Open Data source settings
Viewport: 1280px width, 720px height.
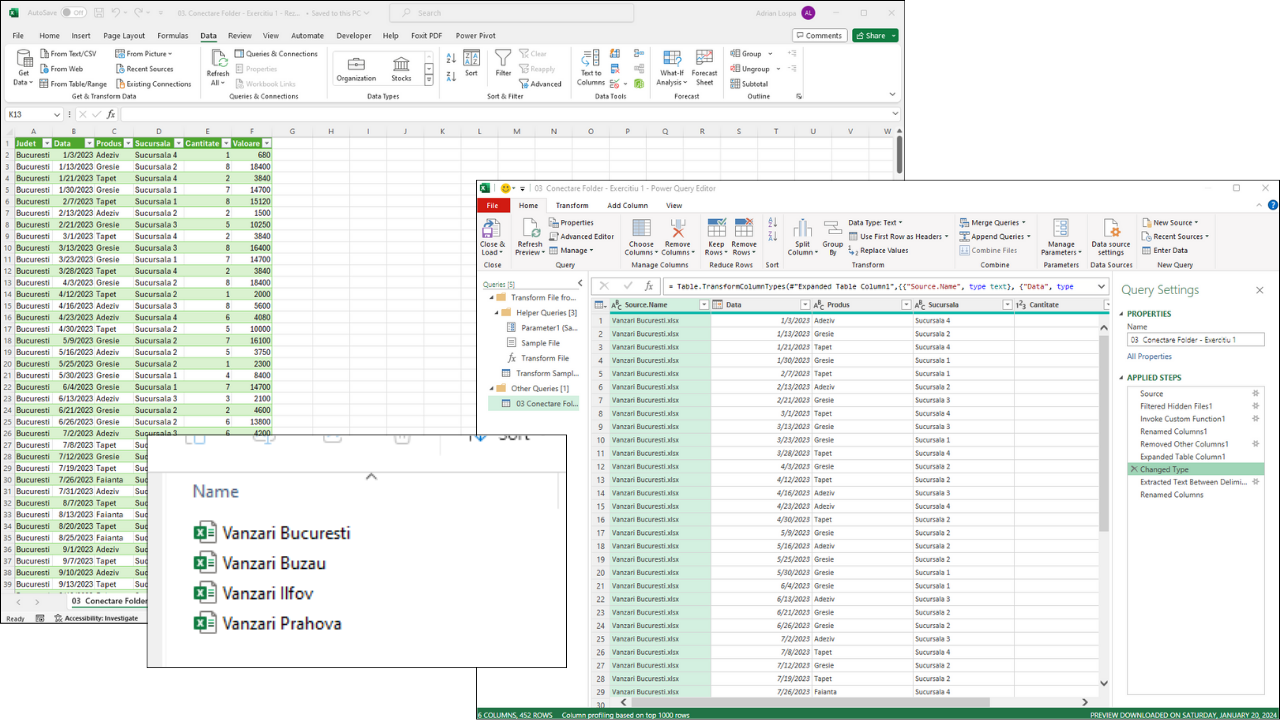(x=1111, y=239)
